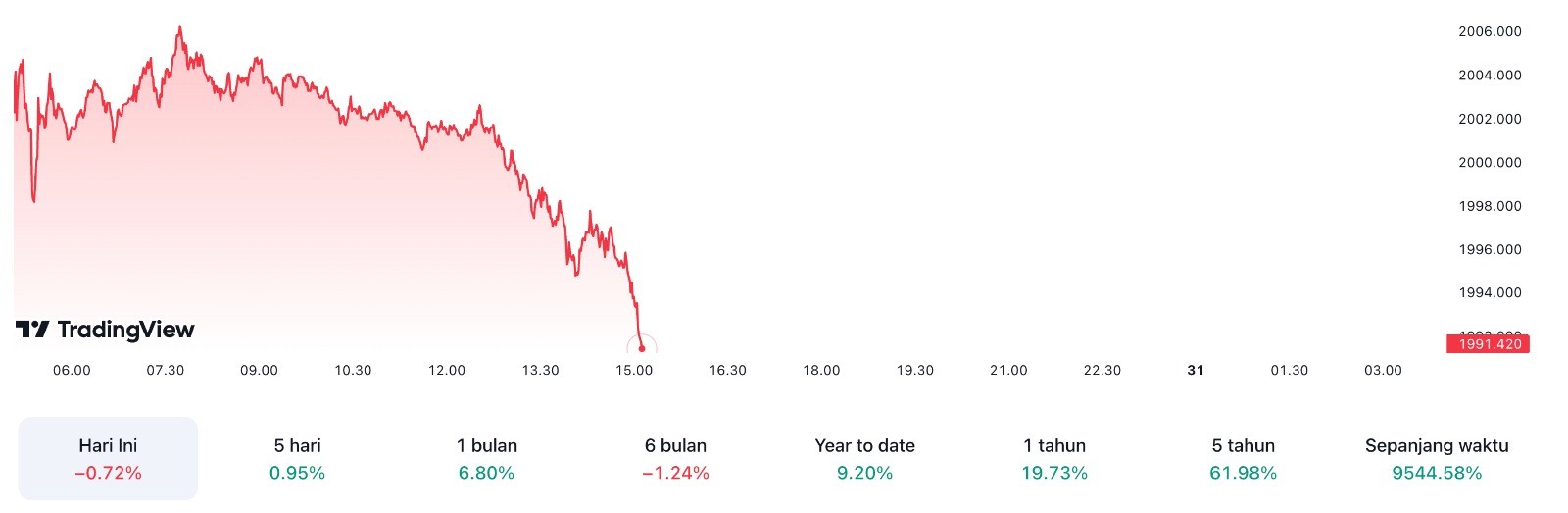Switch chart to 5 tahun
Viewport: 1568px width, 513px height.
coord(1243,459)
